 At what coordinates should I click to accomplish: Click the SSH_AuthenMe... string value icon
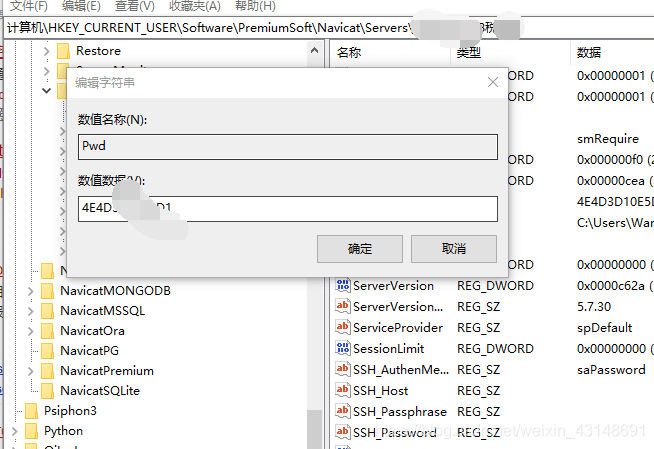coord(342,369)
